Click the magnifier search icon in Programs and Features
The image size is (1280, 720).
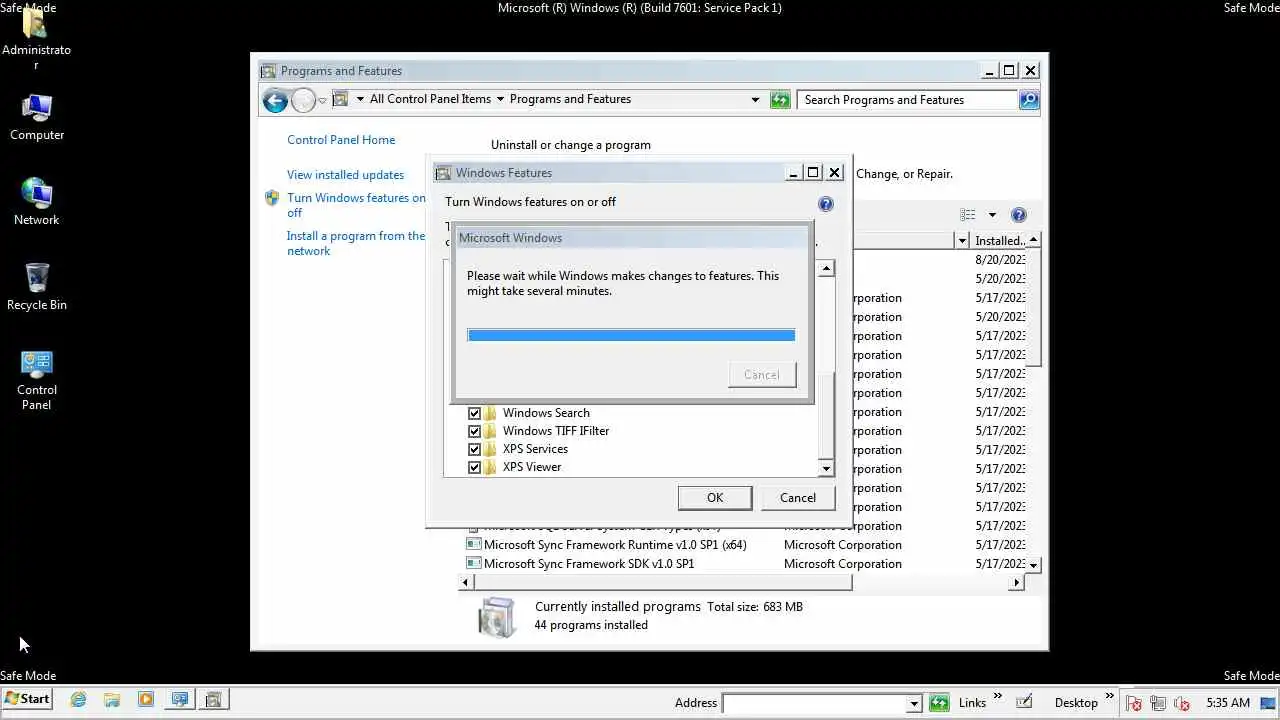click(1029, 99)
